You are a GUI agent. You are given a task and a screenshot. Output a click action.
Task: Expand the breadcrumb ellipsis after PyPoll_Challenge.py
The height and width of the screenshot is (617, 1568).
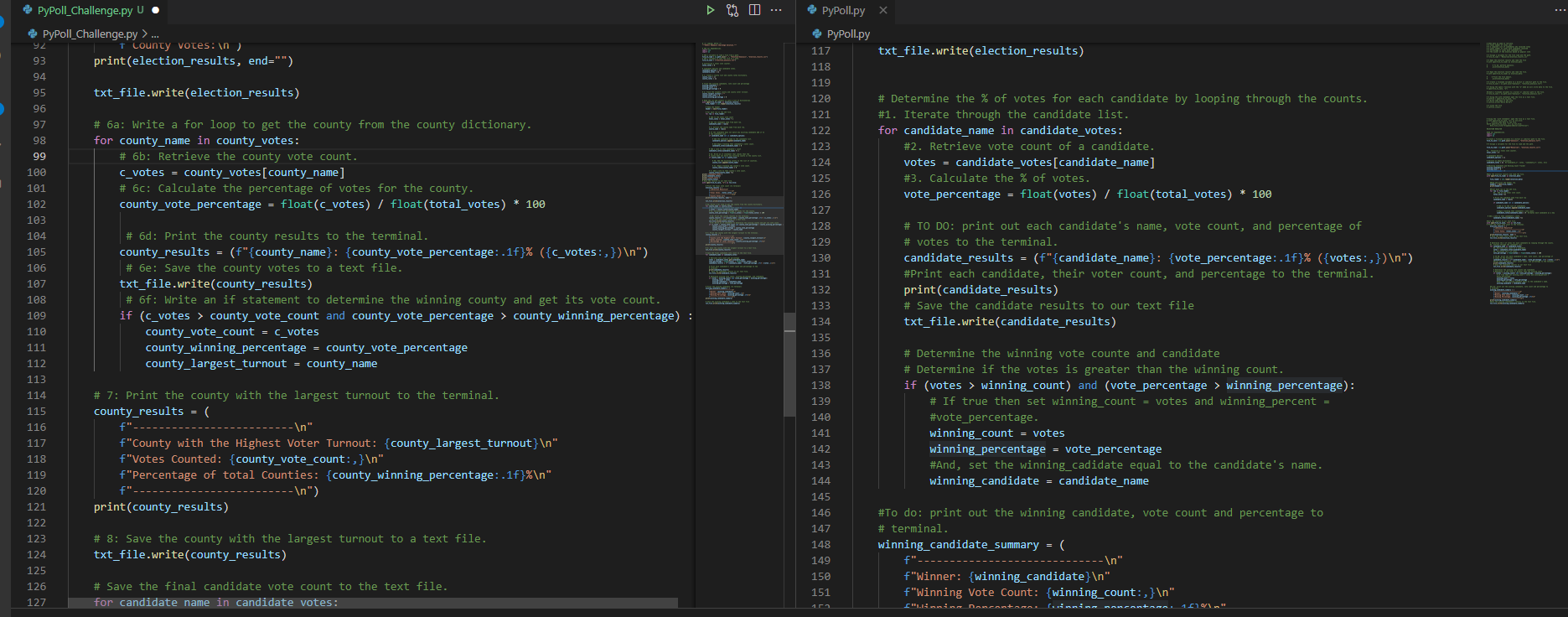coord(155,34)
